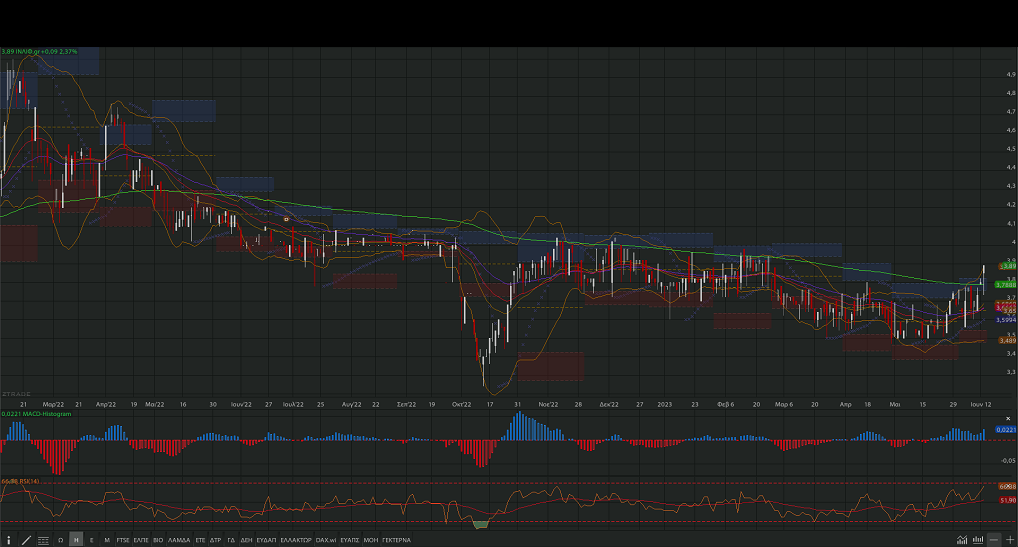Click the 0,0221 MACD value tag

coord(1006,430)
